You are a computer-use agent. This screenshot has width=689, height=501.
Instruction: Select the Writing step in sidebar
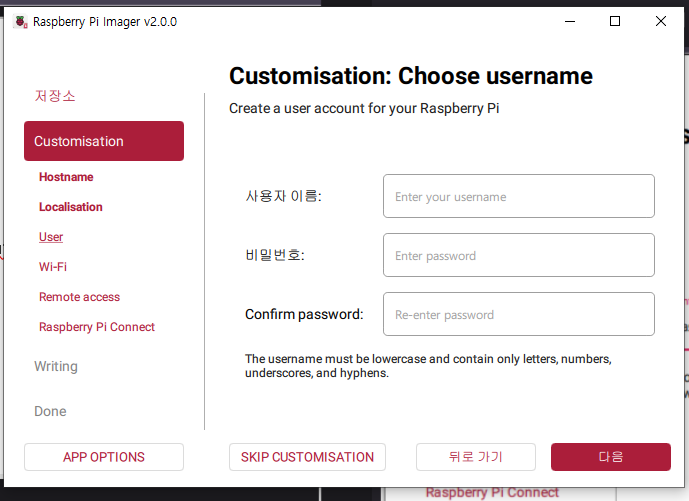(x=56, y=366)
